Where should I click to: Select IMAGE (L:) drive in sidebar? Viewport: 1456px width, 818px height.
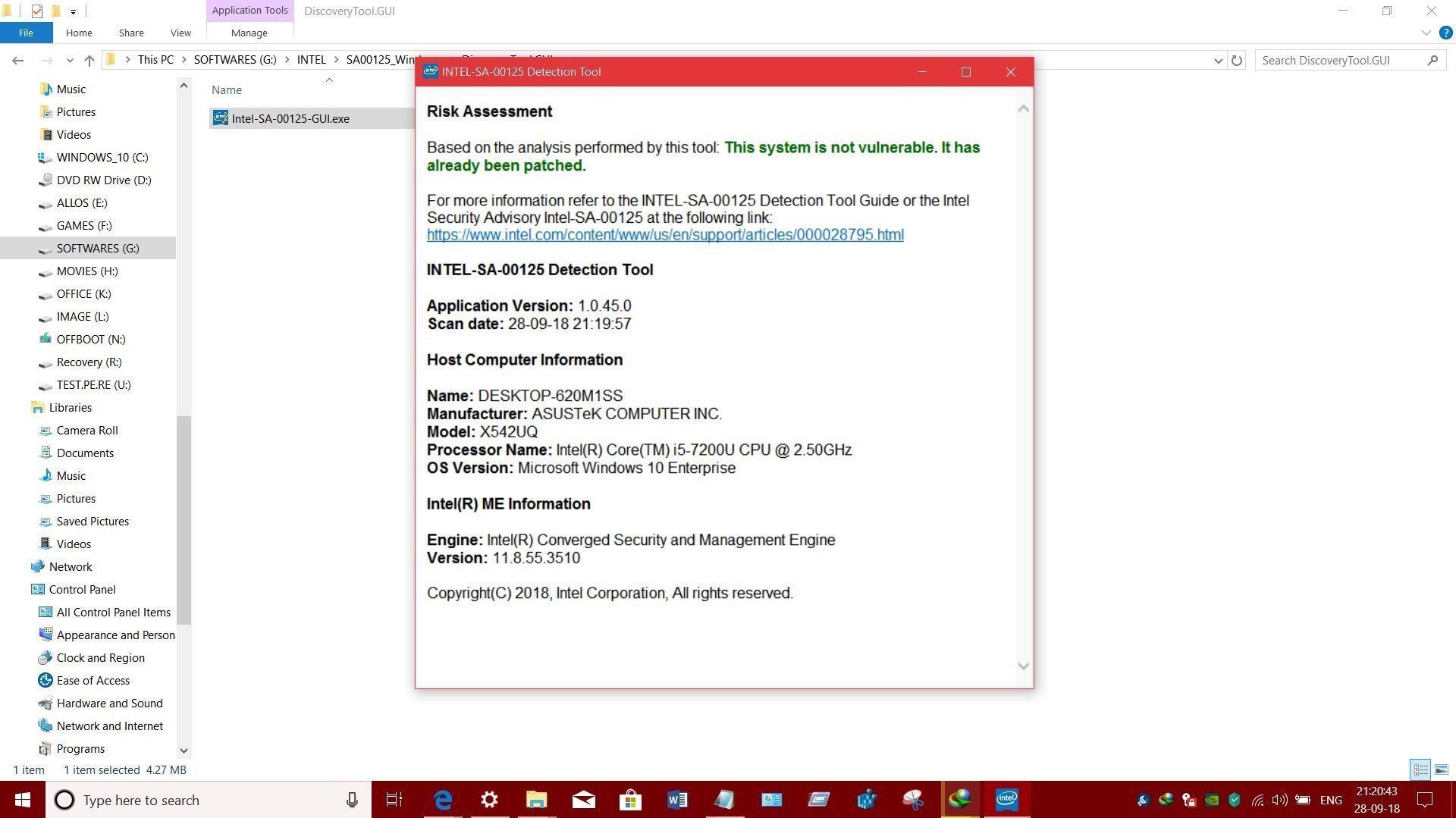[83, 316]
